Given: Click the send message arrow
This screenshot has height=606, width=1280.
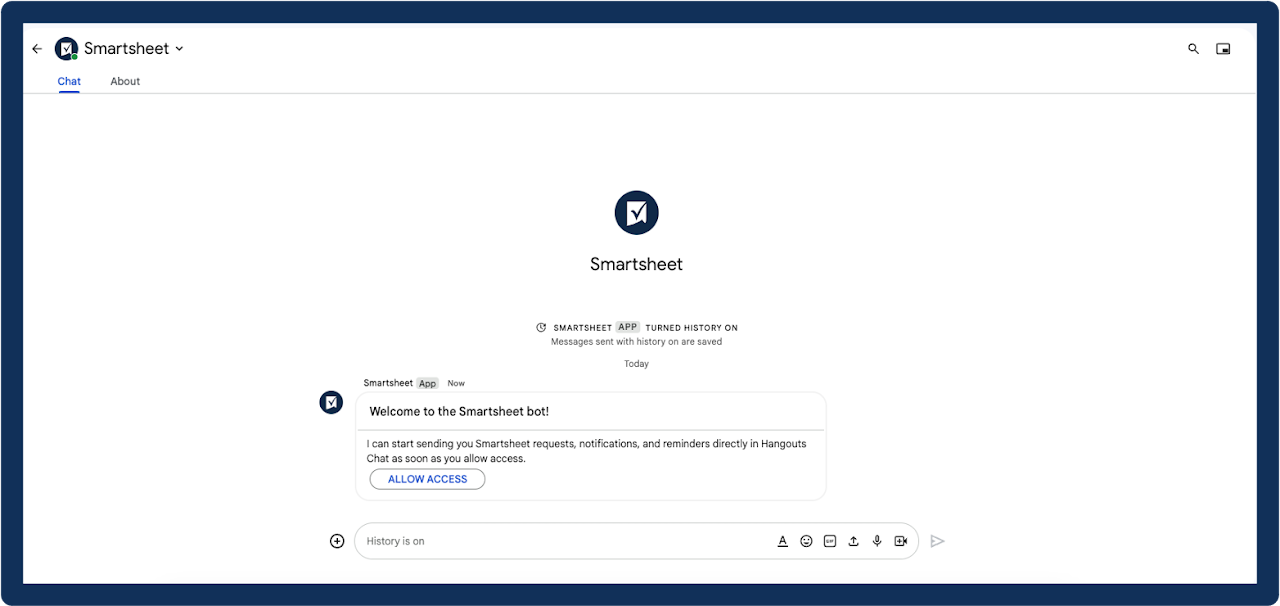Looking at the screenshot, I should (937, 541).
